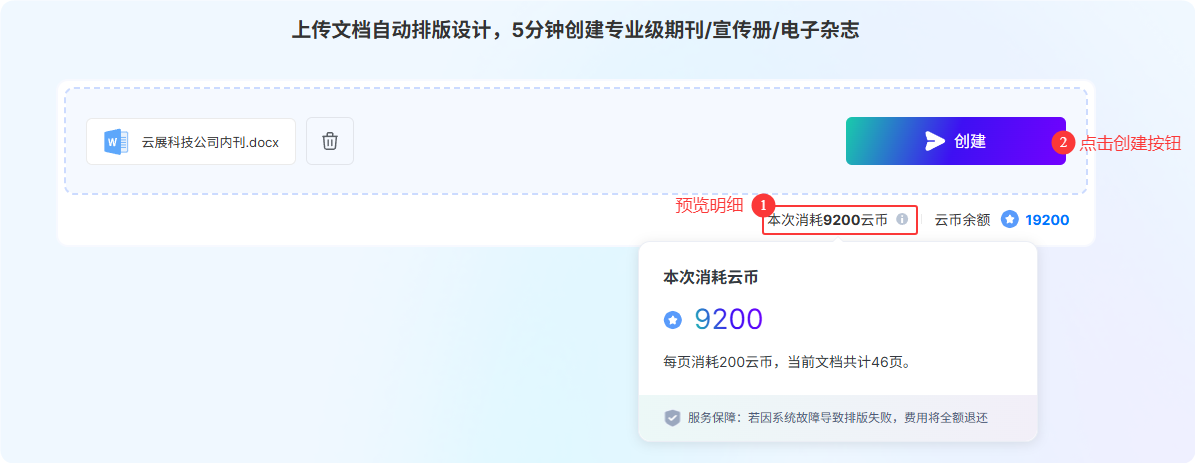This screenshot has width=1195, height=463.
Task: Click the popup title 本次消耗云币
Action: coord(710,278)
